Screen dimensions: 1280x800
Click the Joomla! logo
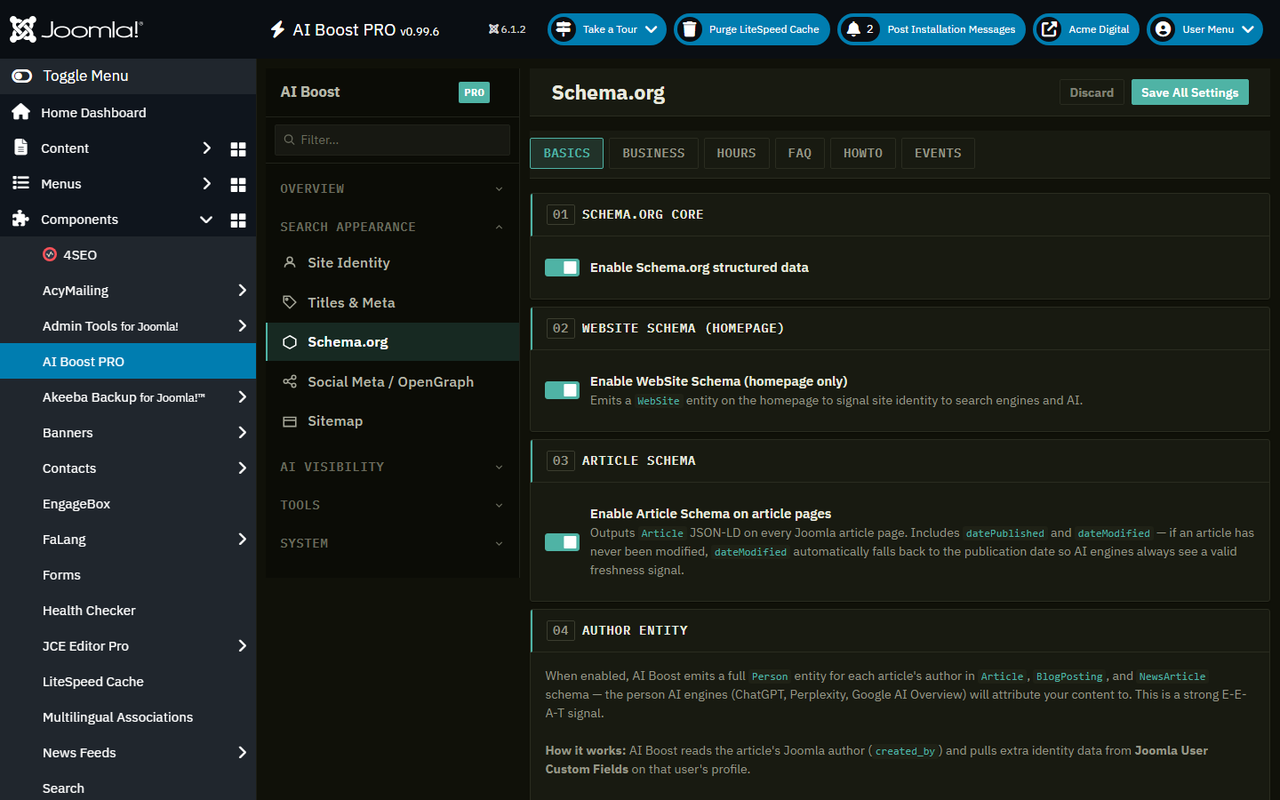(76, 30)
